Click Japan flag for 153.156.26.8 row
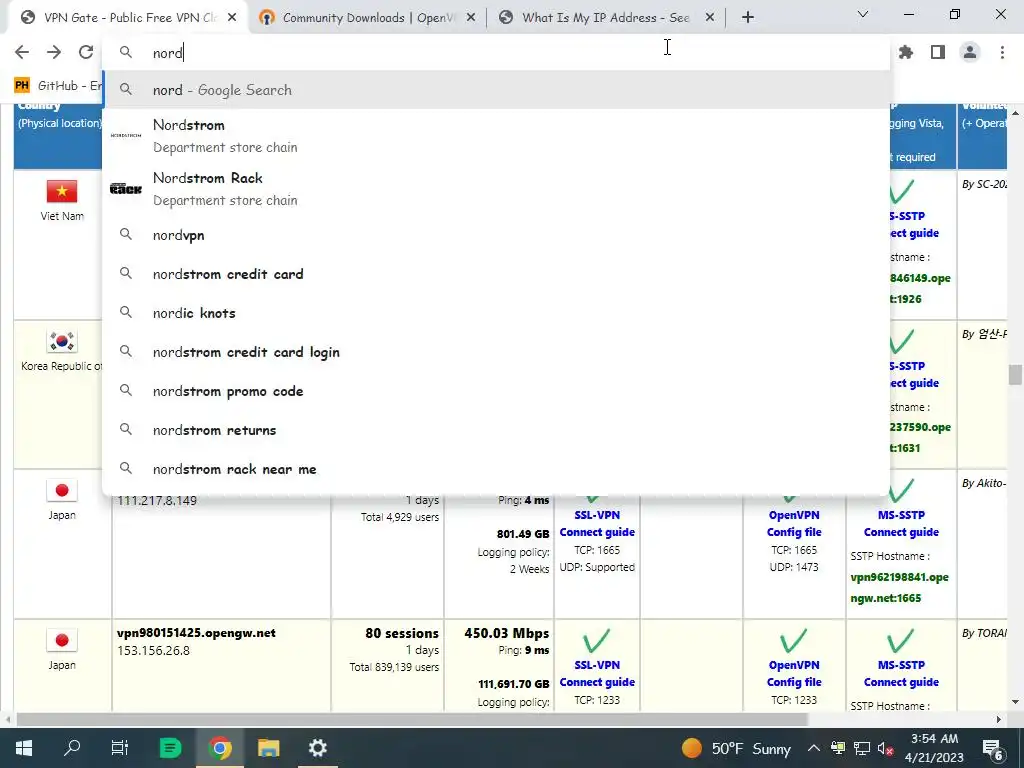 coord(62,641)
